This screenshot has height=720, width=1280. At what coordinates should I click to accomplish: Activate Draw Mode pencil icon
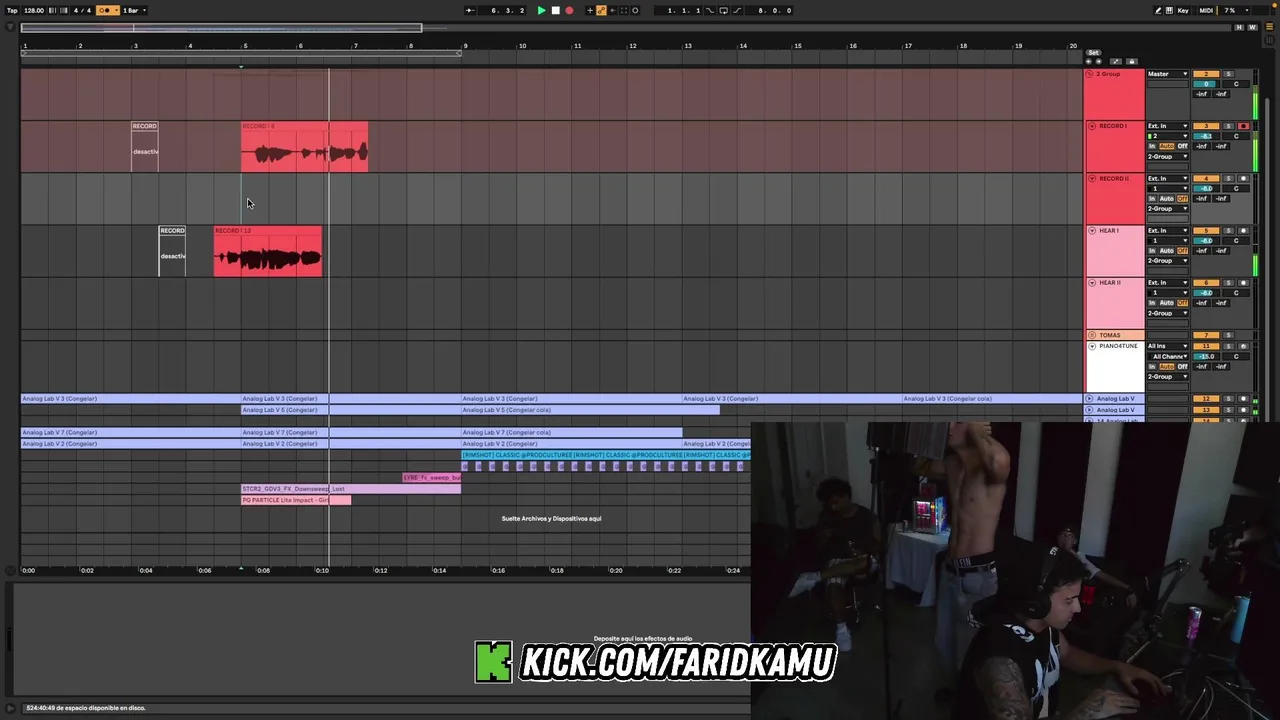[1158, 10]
